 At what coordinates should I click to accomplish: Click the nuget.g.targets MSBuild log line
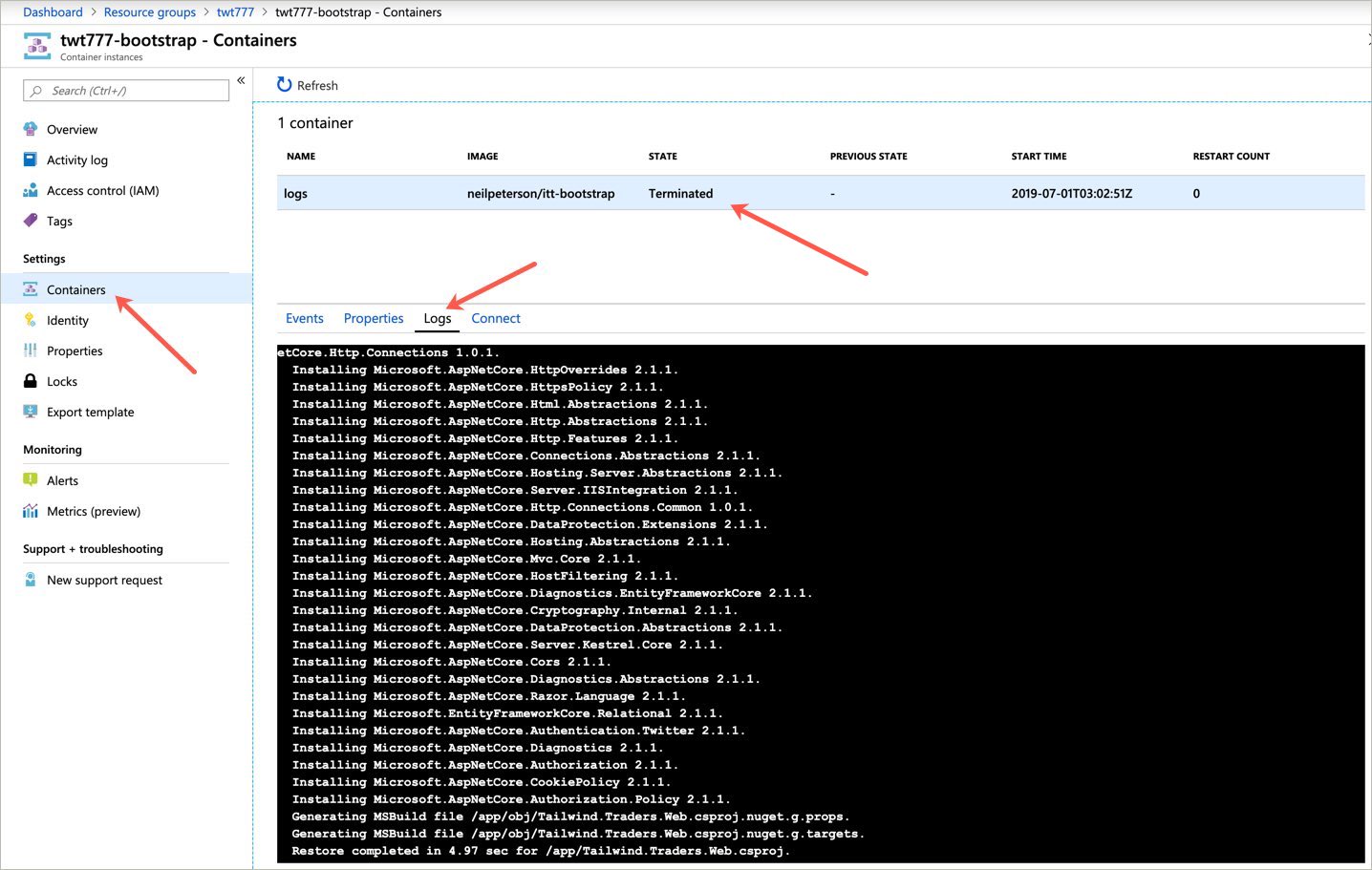578,834
